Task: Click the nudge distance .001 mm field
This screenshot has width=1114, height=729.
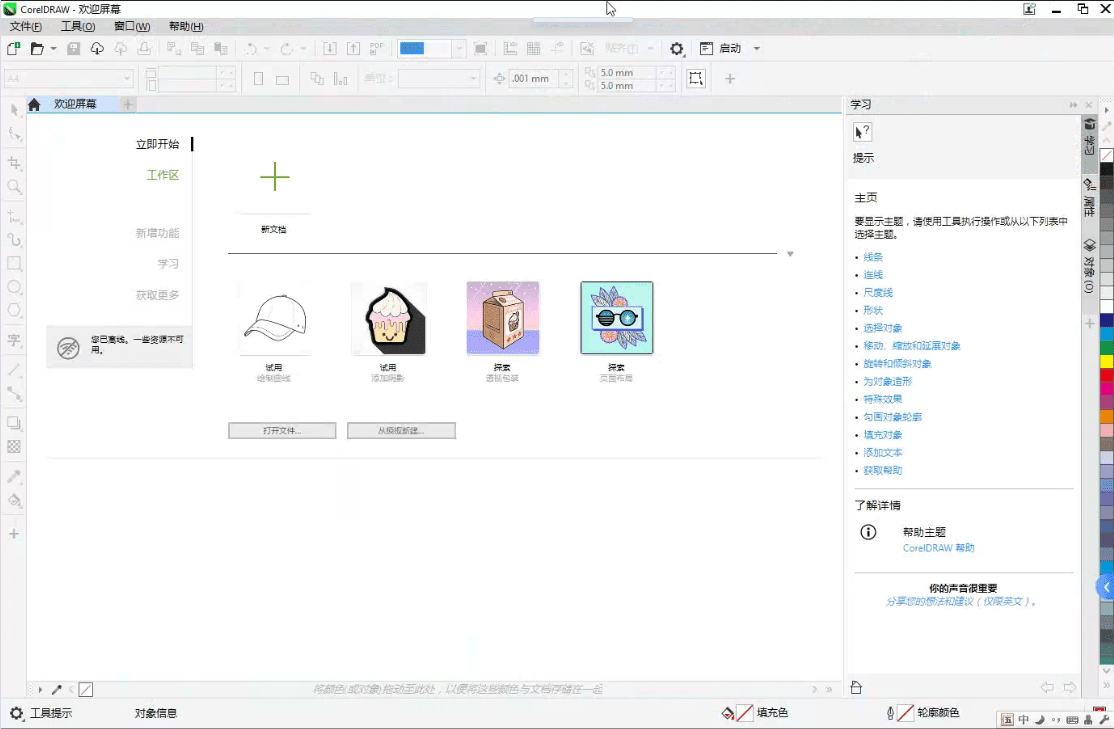Action: click(532, 78)
